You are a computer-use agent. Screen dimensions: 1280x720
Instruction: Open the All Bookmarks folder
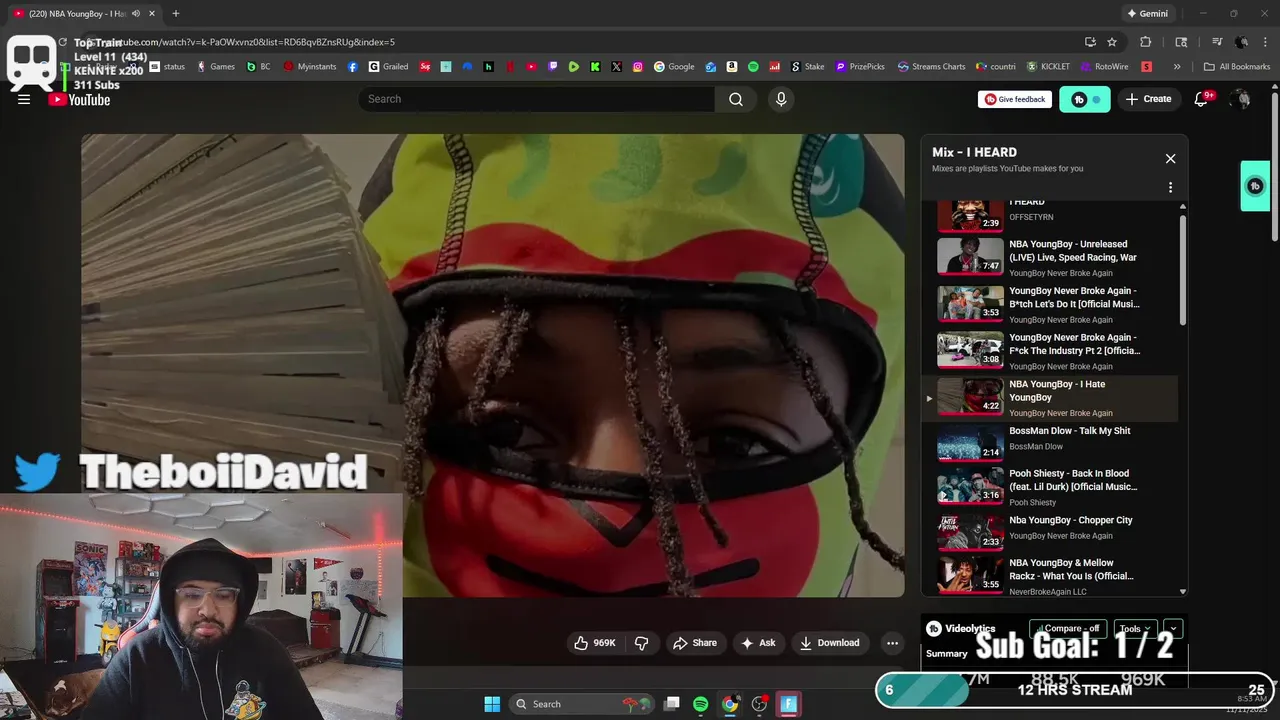pyautogui.click(x=1236, y=67)
